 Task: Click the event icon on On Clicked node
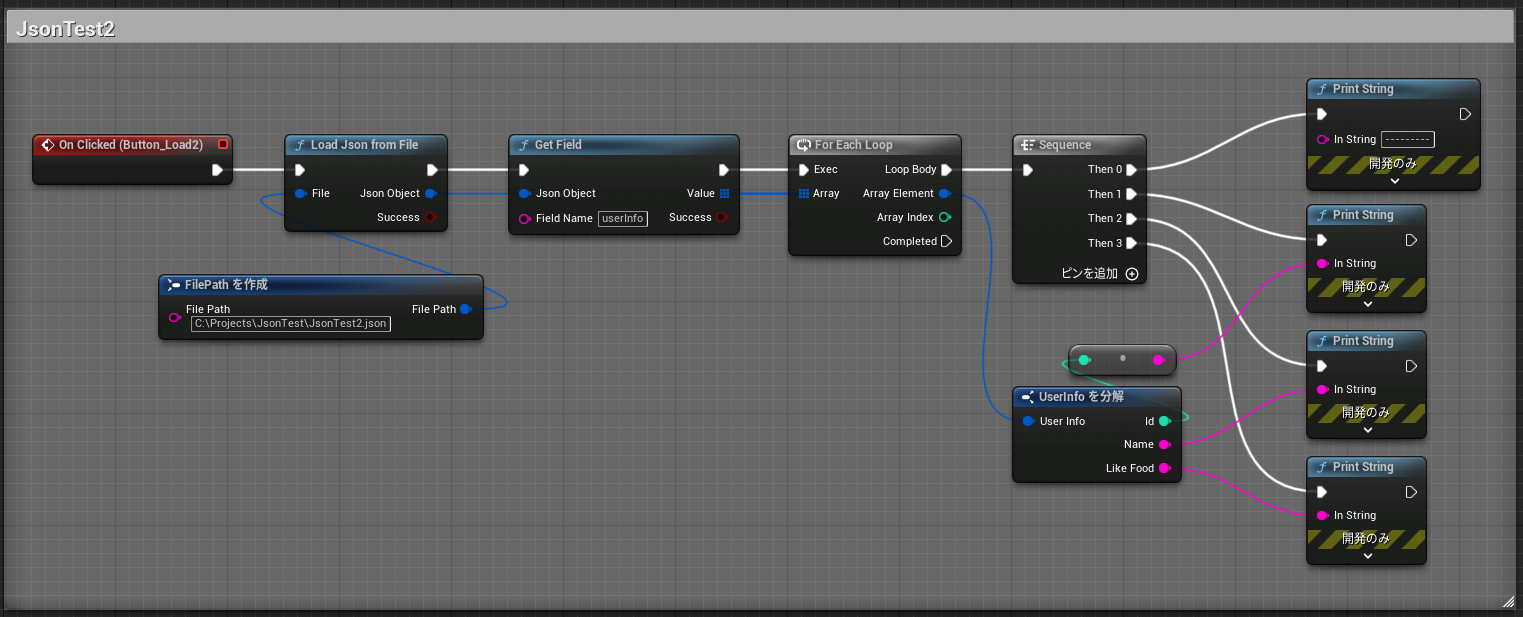pos(47,144)
